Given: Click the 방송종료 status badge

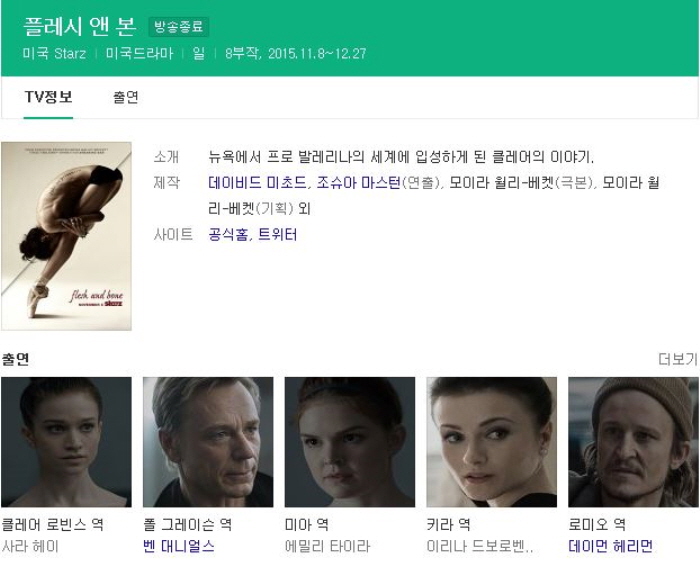Looking at the screenshot, I should [x=179, y=27].
